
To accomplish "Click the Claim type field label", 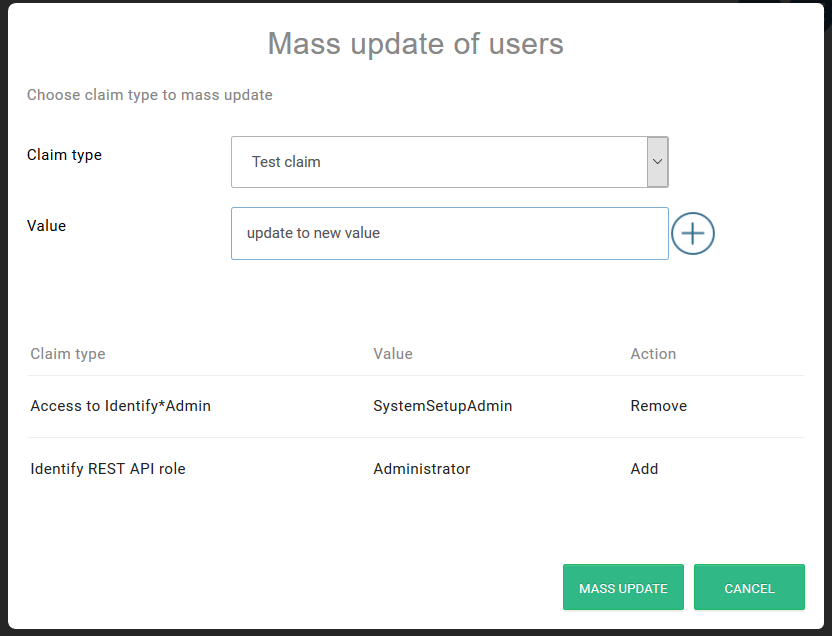I will tap(64, 155).
